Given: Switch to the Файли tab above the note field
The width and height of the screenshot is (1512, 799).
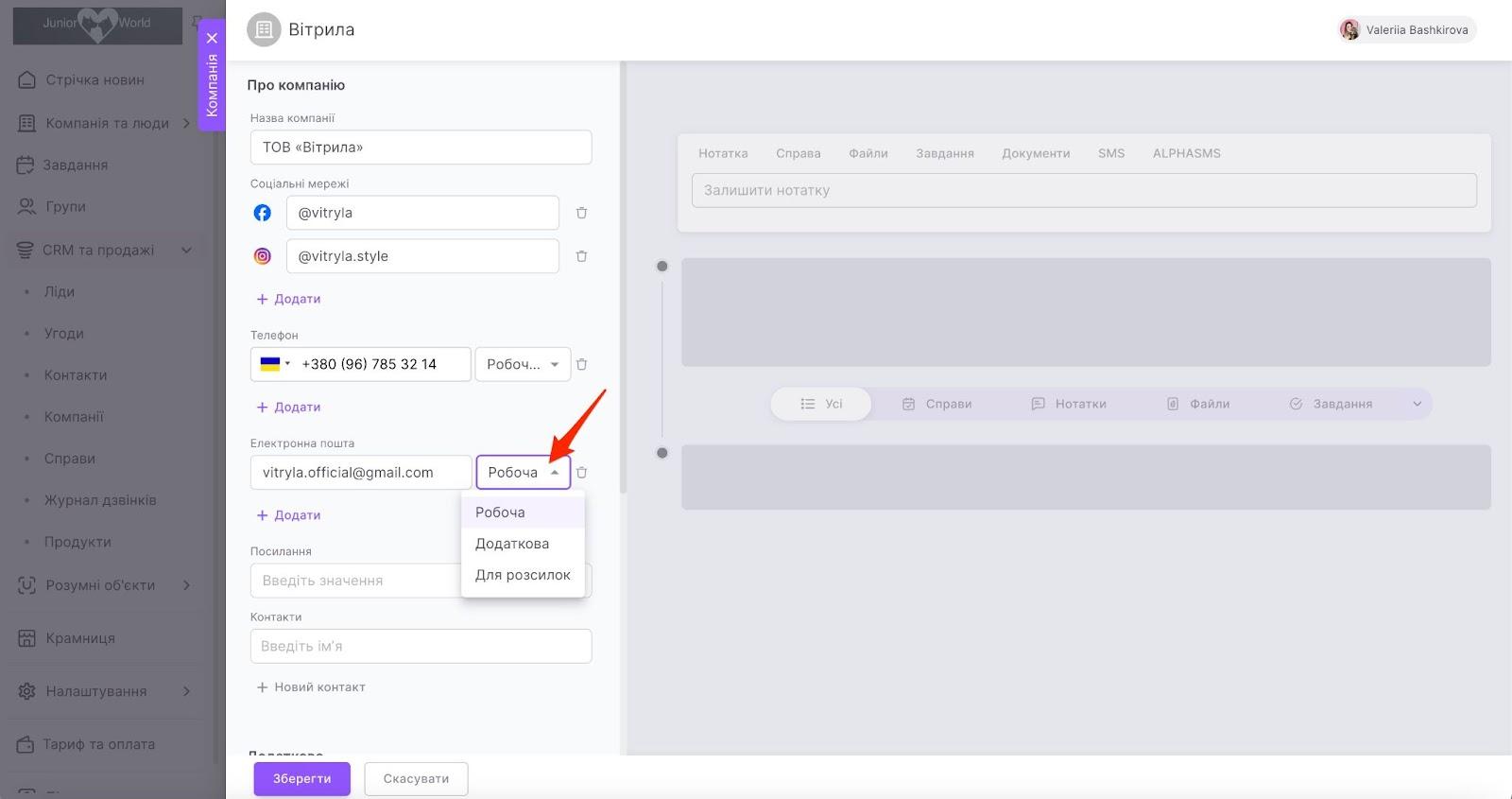Looking at the screenshot, I should [868, 153].
